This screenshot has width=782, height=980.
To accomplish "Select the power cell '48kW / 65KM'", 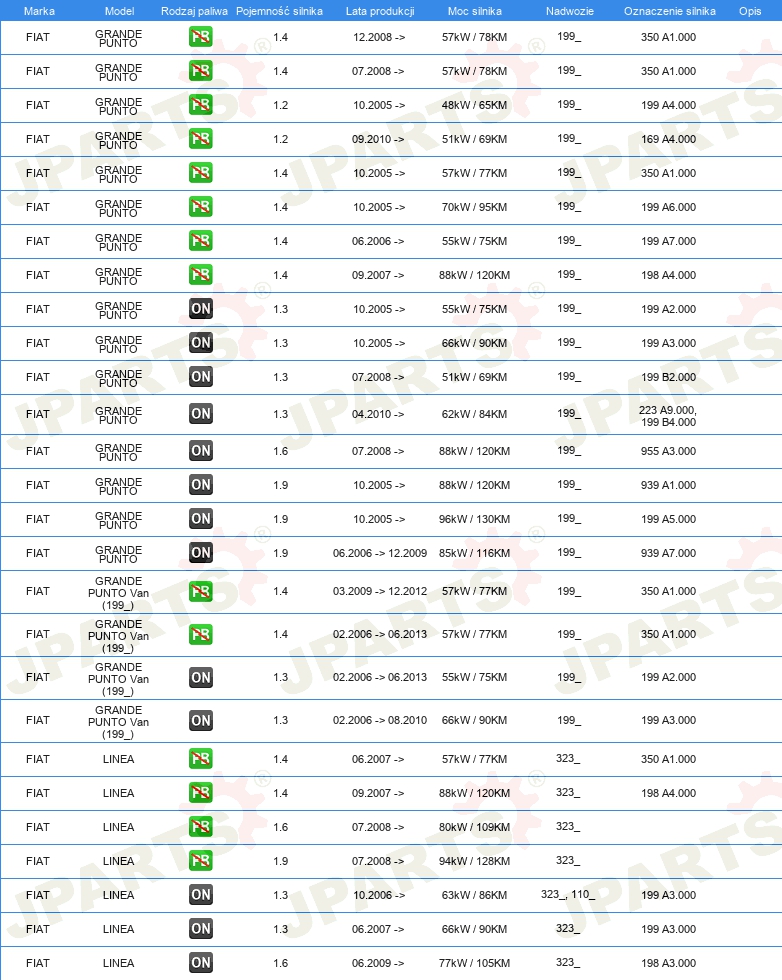I will click(474, 105).
